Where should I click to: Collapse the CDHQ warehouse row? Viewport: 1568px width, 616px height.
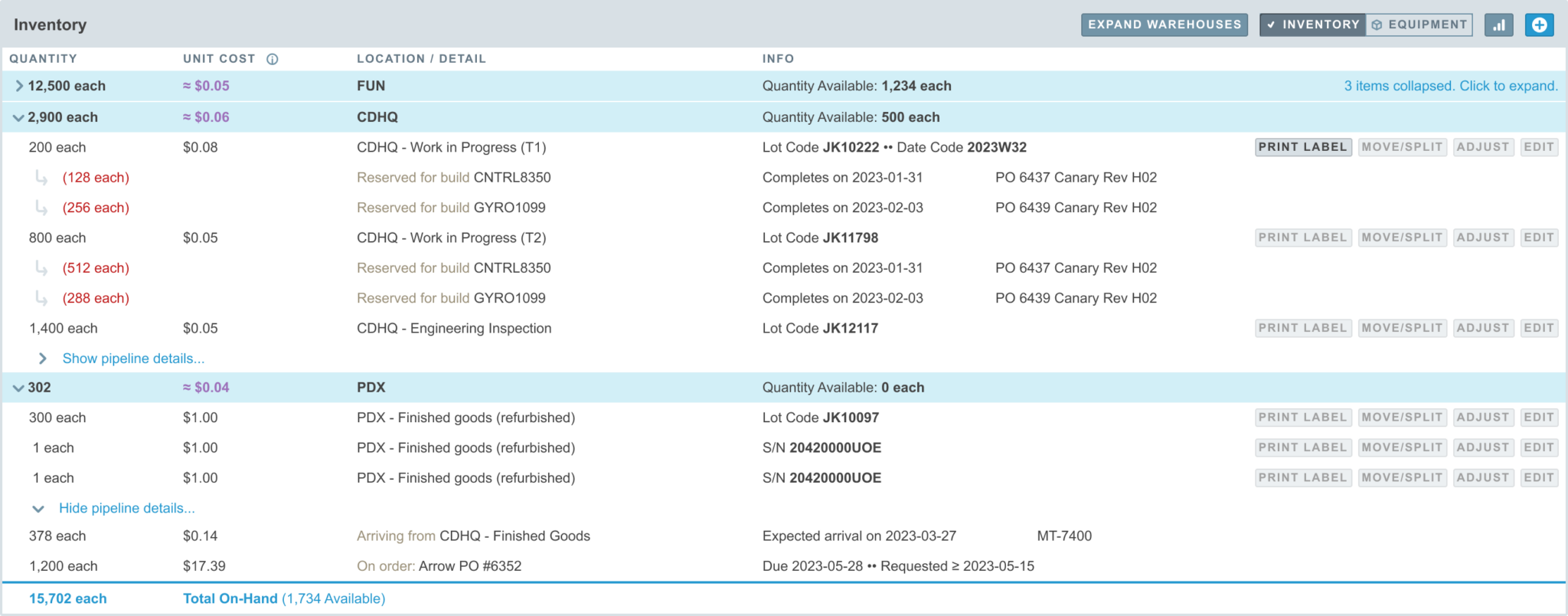point(18,118)
